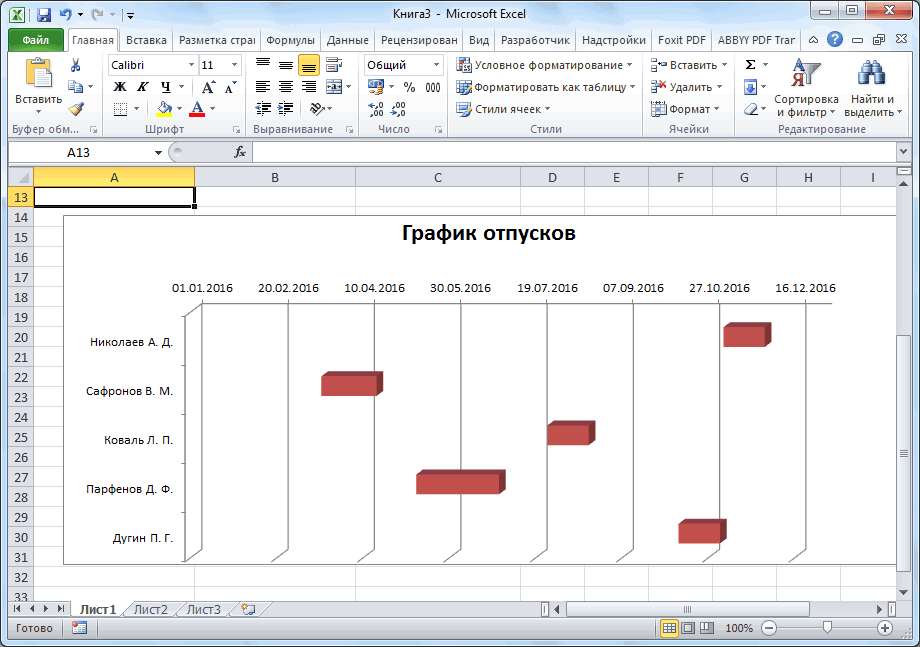The width and height of the screenshot is (920, 647).
Task: Expand the Общий number format dropdown
Action: pos(436,65)
